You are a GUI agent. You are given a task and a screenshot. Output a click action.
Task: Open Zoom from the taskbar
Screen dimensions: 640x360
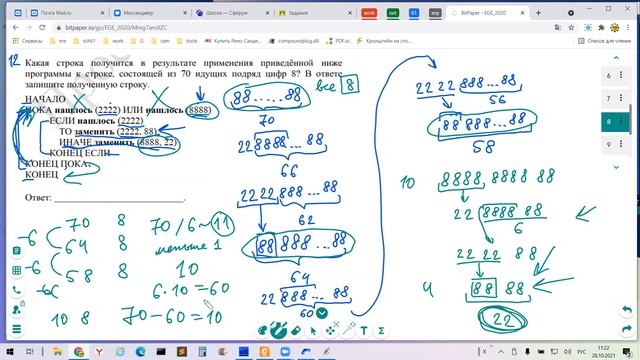coord(285,351)
